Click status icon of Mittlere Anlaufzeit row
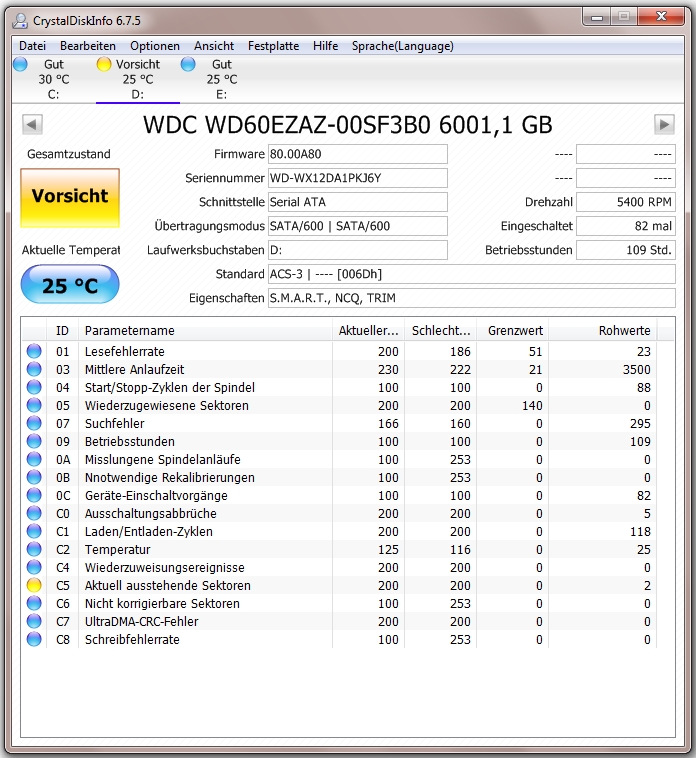 [34, 369]
